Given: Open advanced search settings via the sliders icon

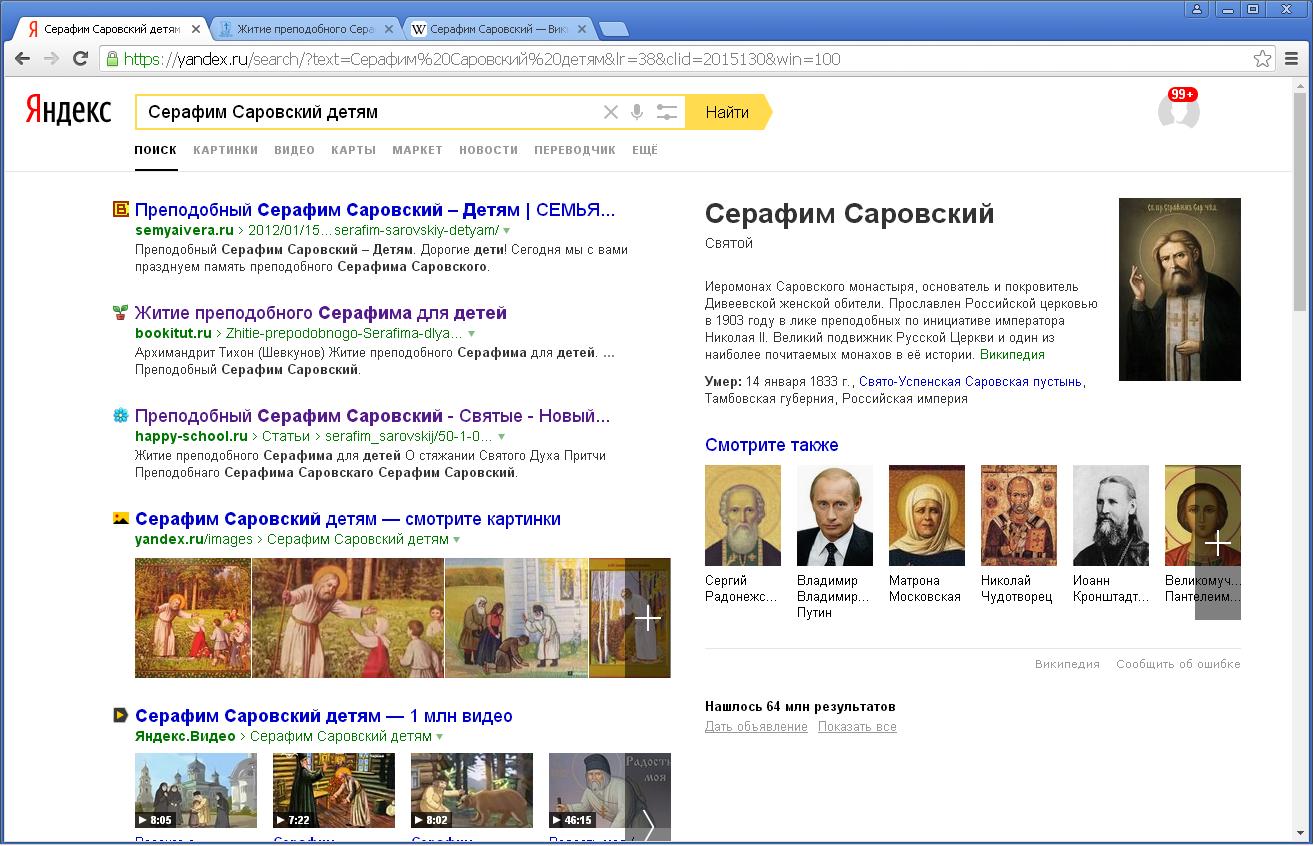Looking at the screenshot, I should [666, 112].
